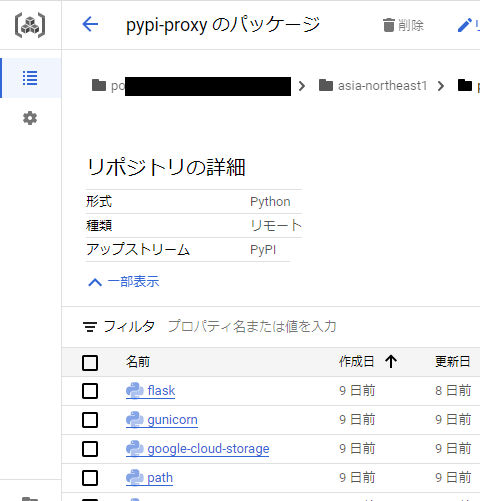Check the flask row checkbox
Screen dimensions: 480x501
(x=90, y=391)
